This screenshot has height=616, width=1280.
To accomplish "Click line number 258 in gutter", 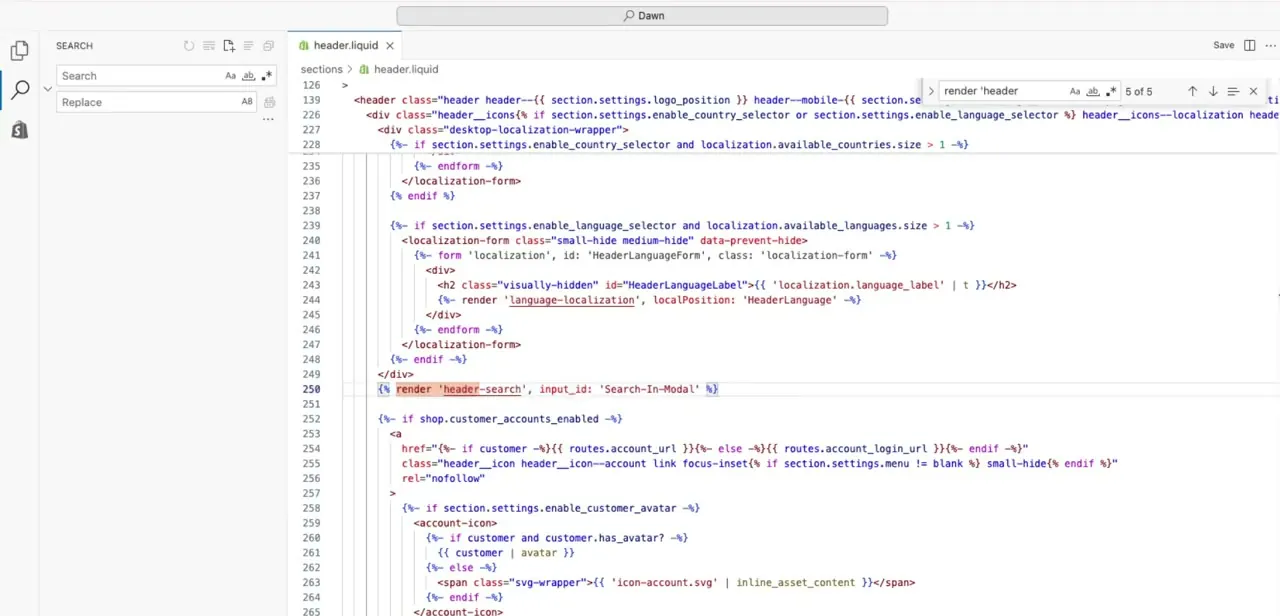I will point(311,508).
